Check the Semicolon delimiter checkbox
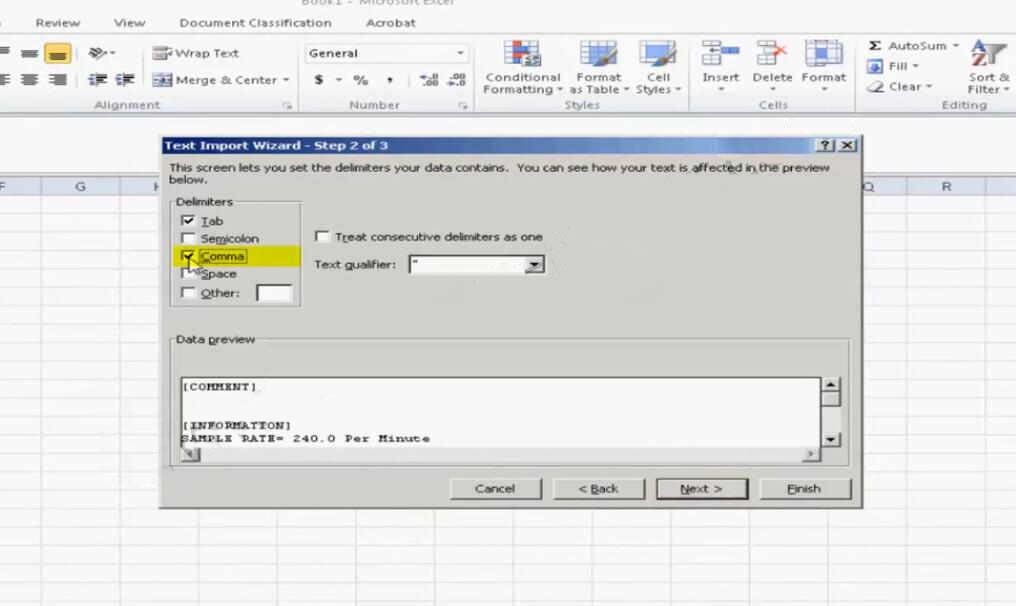 (188, 238)
